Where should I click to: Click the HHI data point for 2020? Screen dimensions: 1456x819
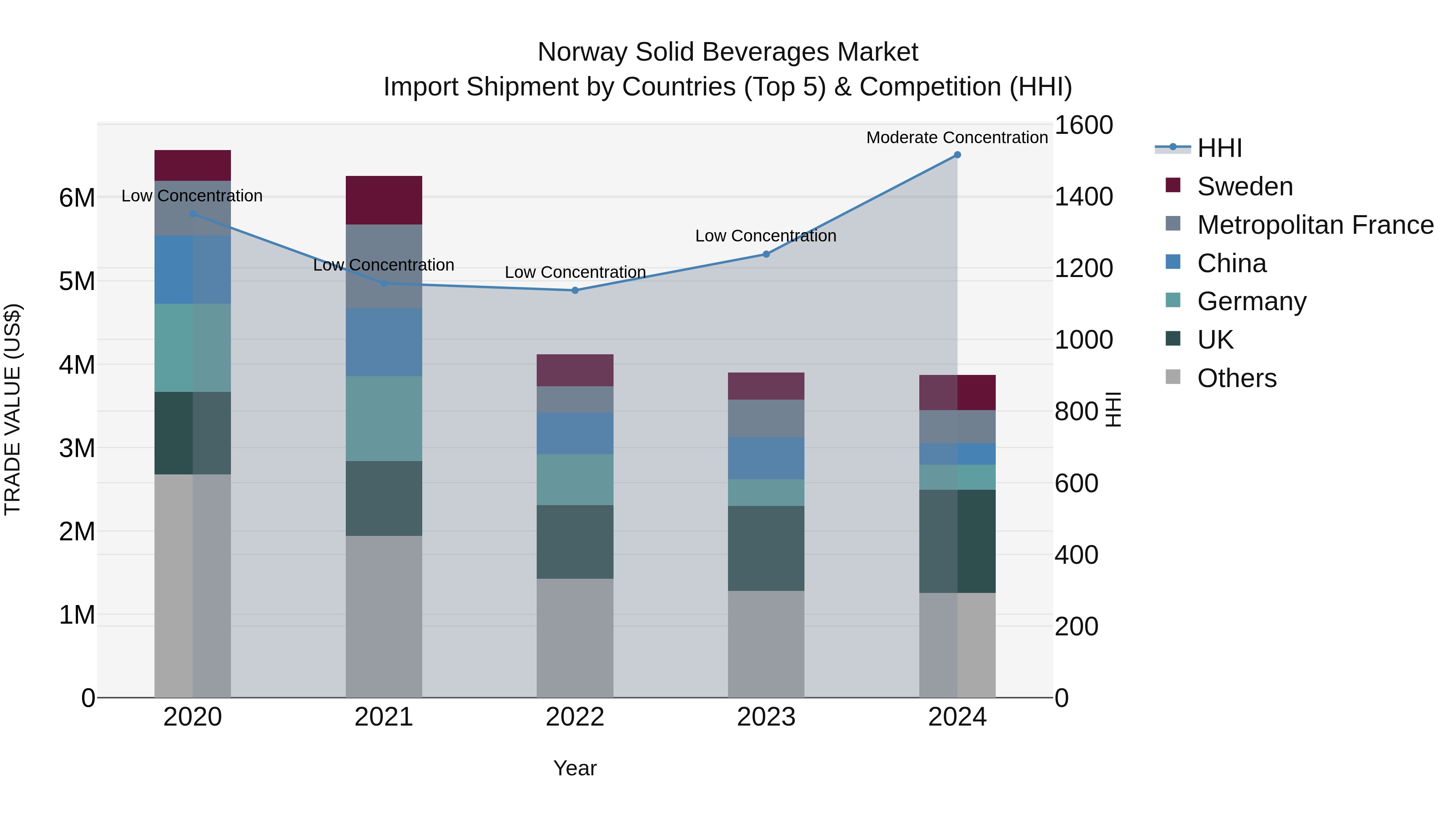(193, 214)
